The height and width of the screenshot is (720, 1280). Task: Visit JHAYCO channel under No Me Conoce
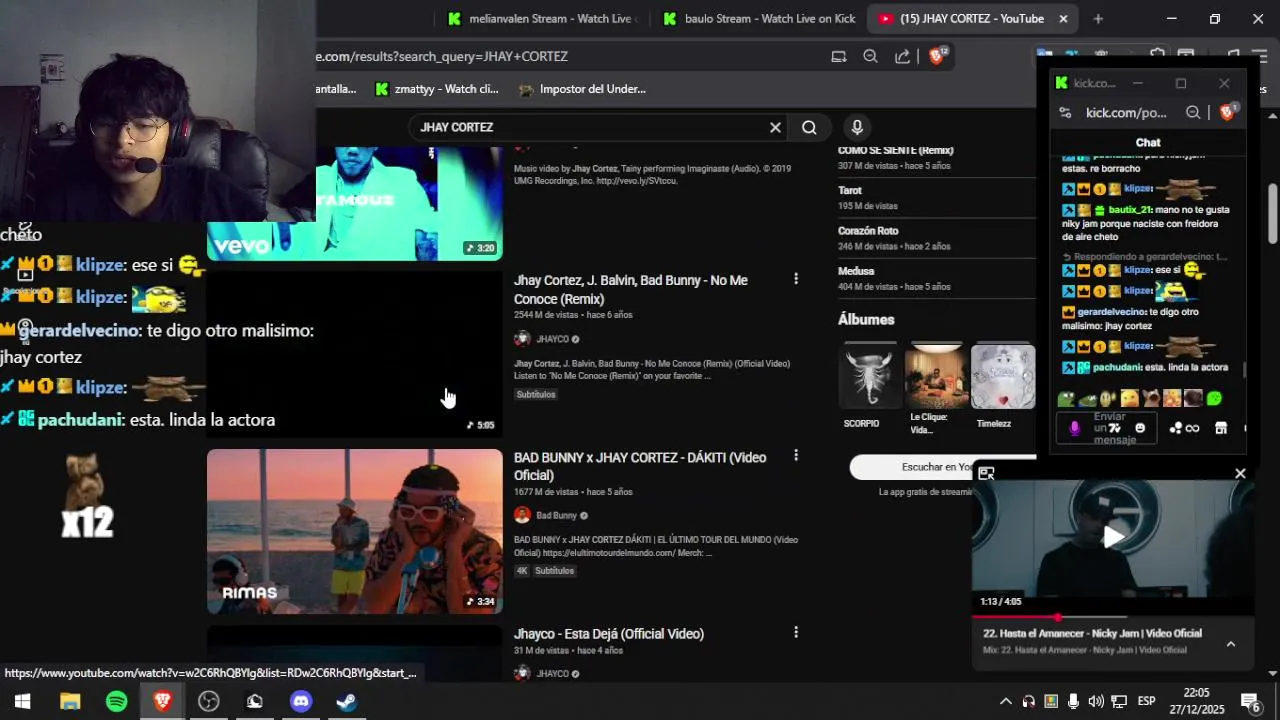pos(552,339)
